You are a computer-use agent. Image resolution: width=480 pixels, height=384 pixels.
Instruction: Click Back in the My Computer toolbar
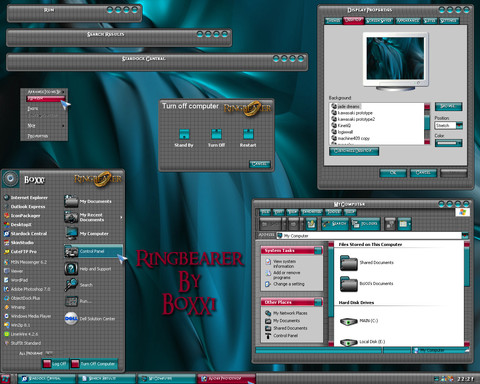click(x=269, y=224)
